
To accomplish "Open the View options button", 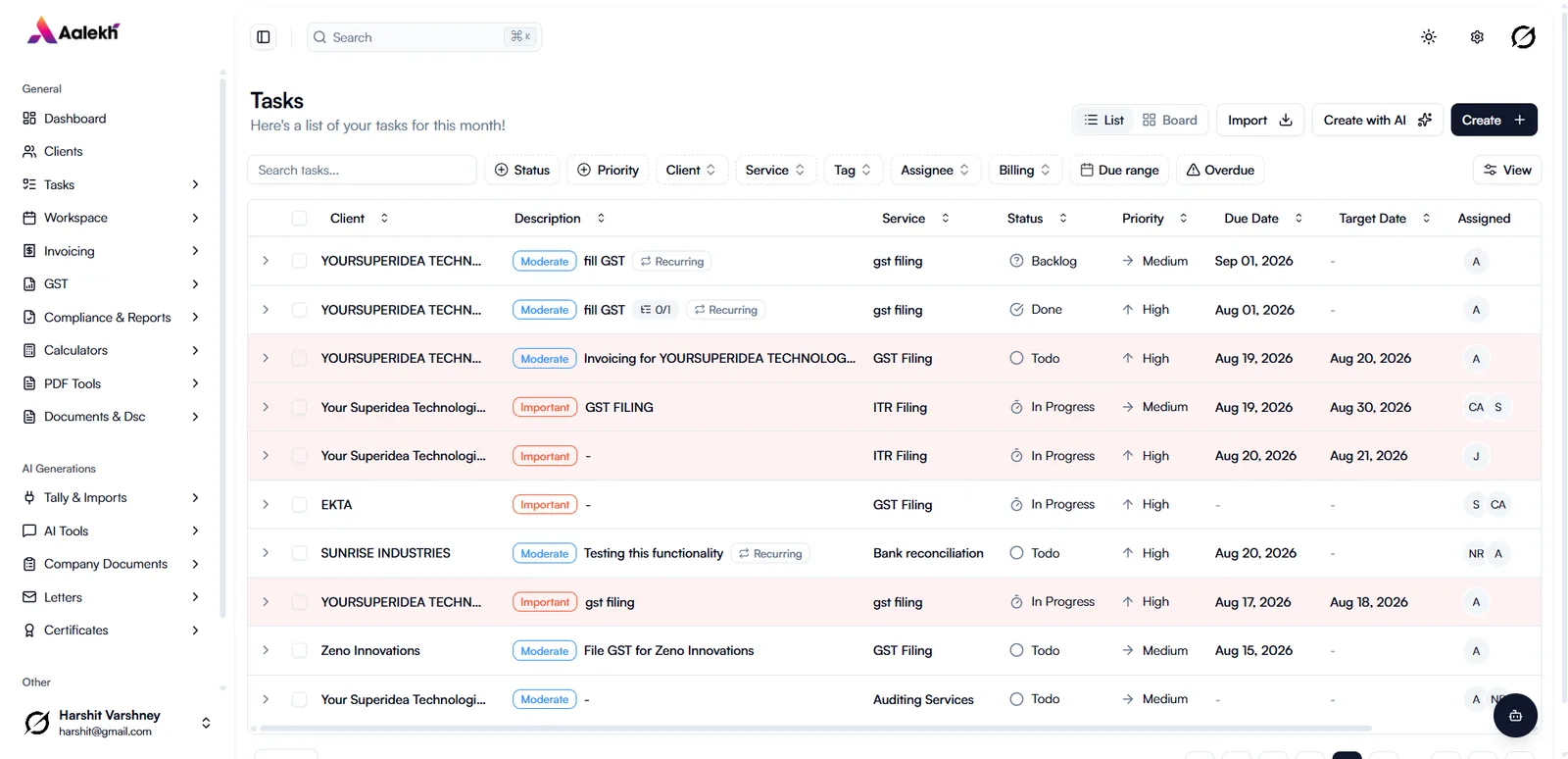I will point(1507,170).
